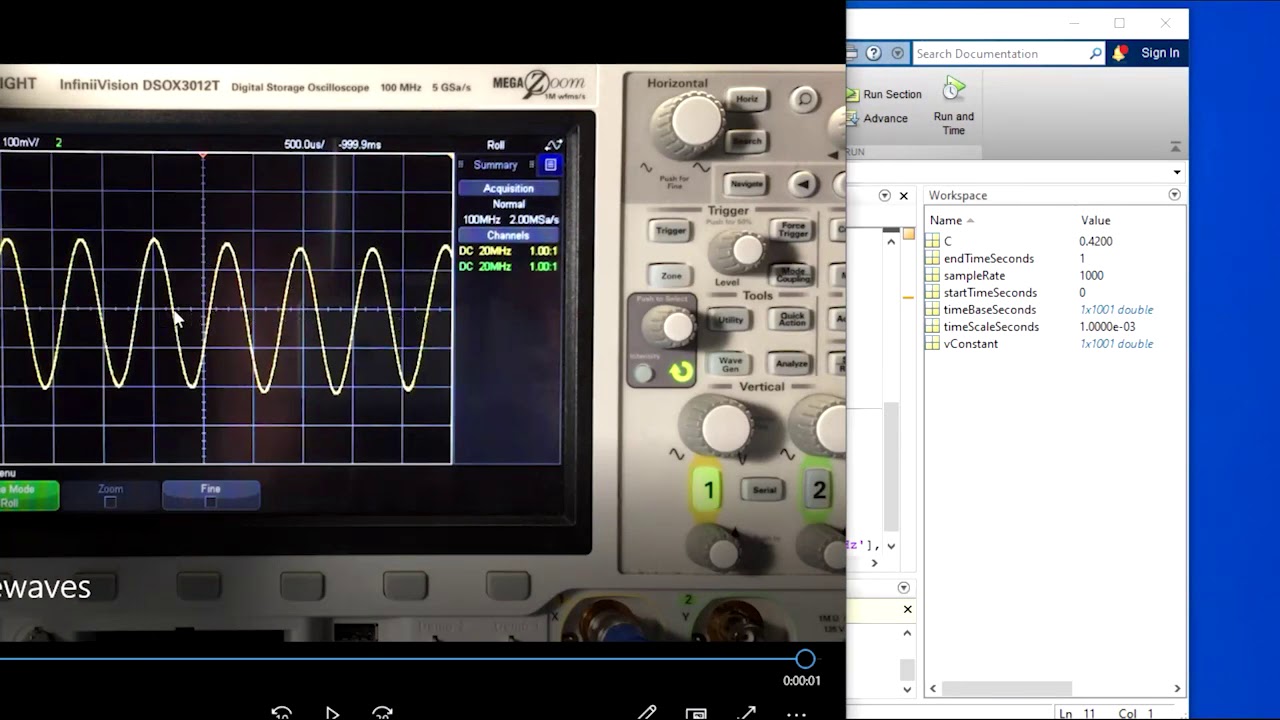Viewport: 1280px width, 720px height.
Task: Enter full screen with the arrow icon
Action: tap(746, 713)
